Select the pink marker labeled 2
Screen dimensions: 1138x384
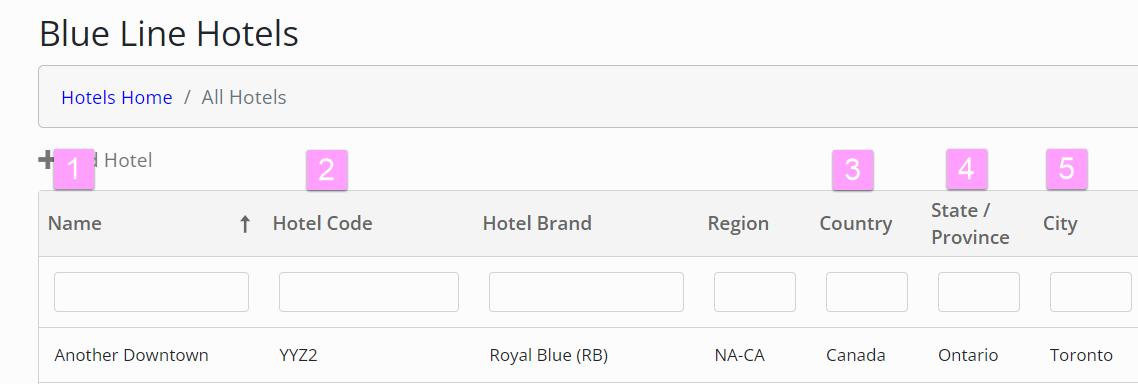(327, 170)
